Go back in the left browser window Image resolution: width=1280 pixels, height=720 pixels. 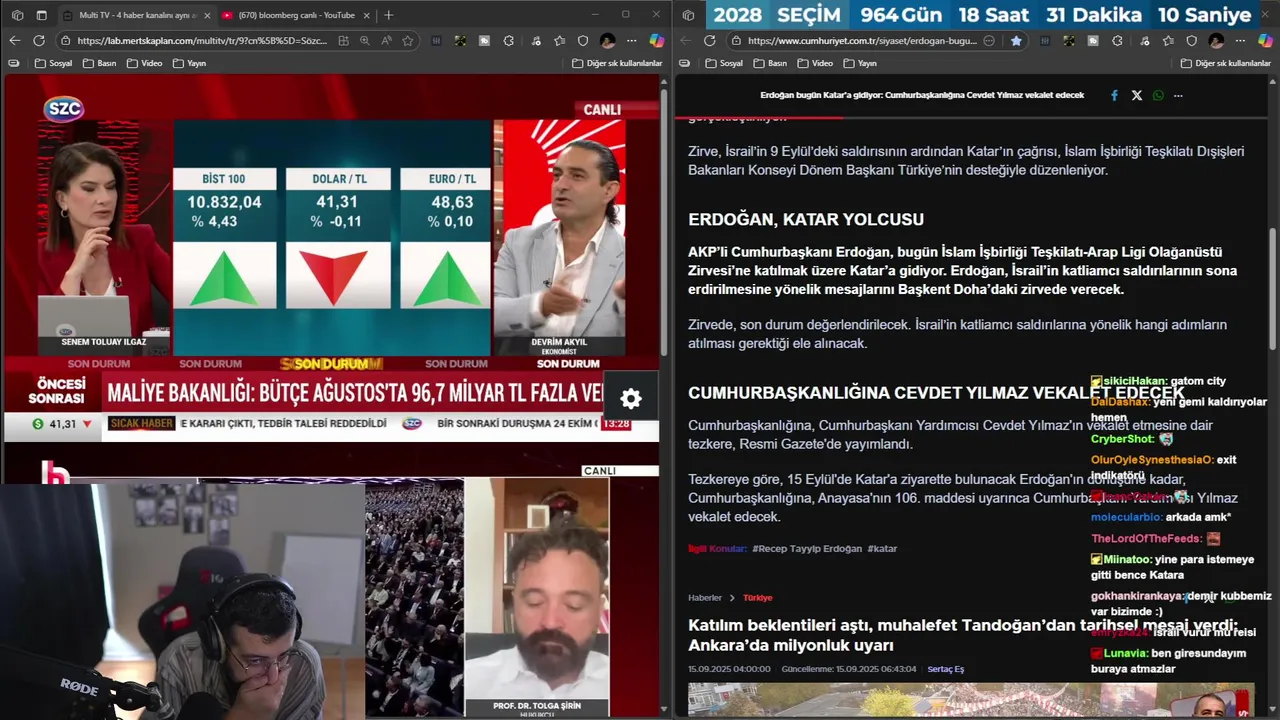point(14,40)
